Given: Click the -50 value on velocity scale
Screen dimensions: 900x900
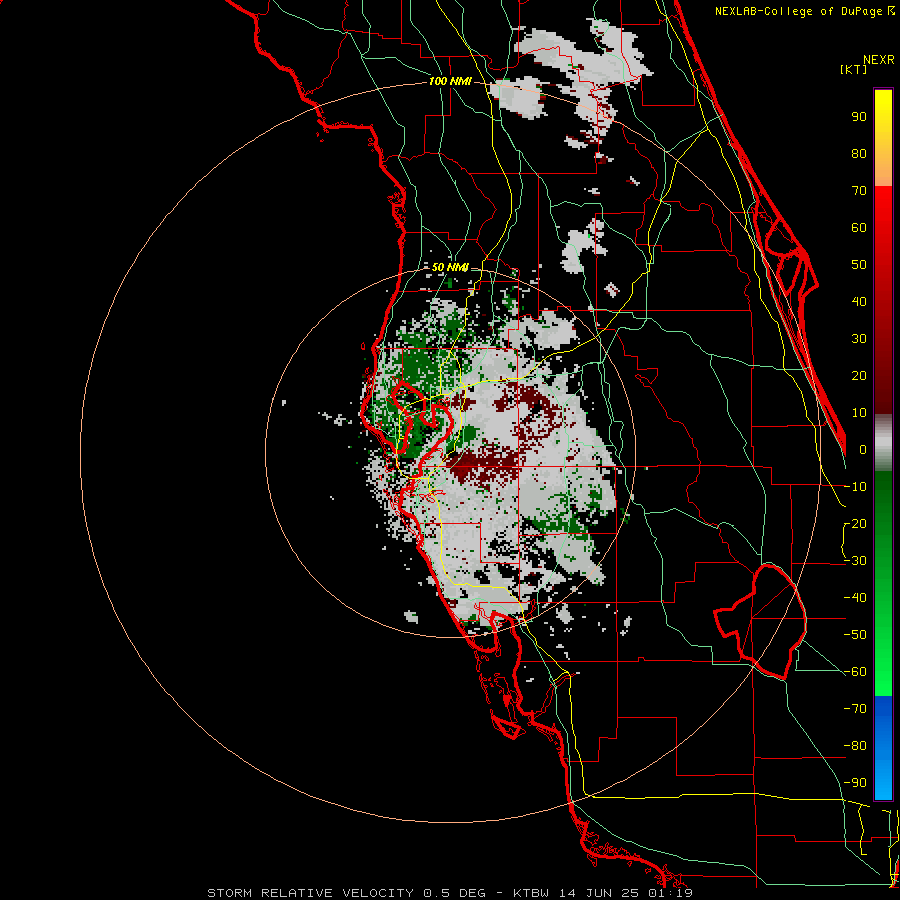Looking at the screenshot, I should 855,635.
